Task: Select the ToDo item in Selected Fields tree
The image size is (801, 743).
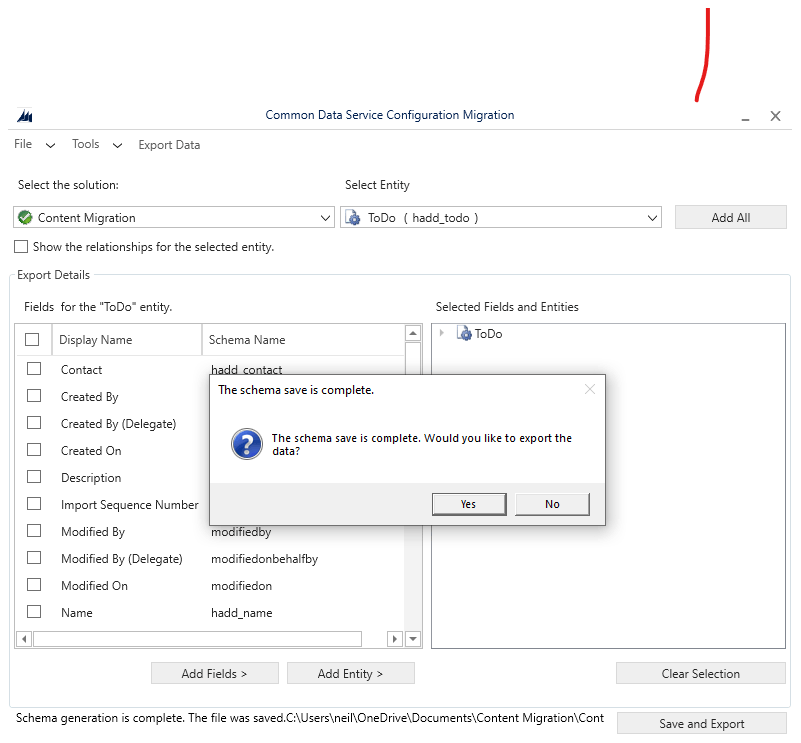Action: pyautogui.click(x=488, y=334)
